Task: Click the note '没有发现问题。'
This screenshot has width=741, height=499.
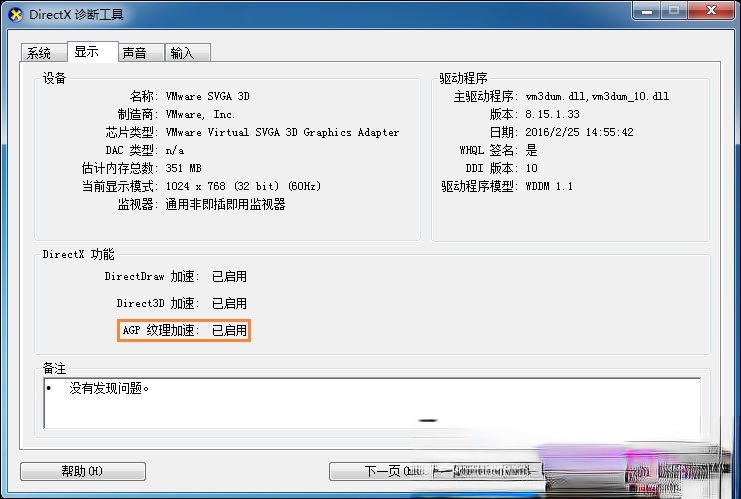Action: pos(109,388)
